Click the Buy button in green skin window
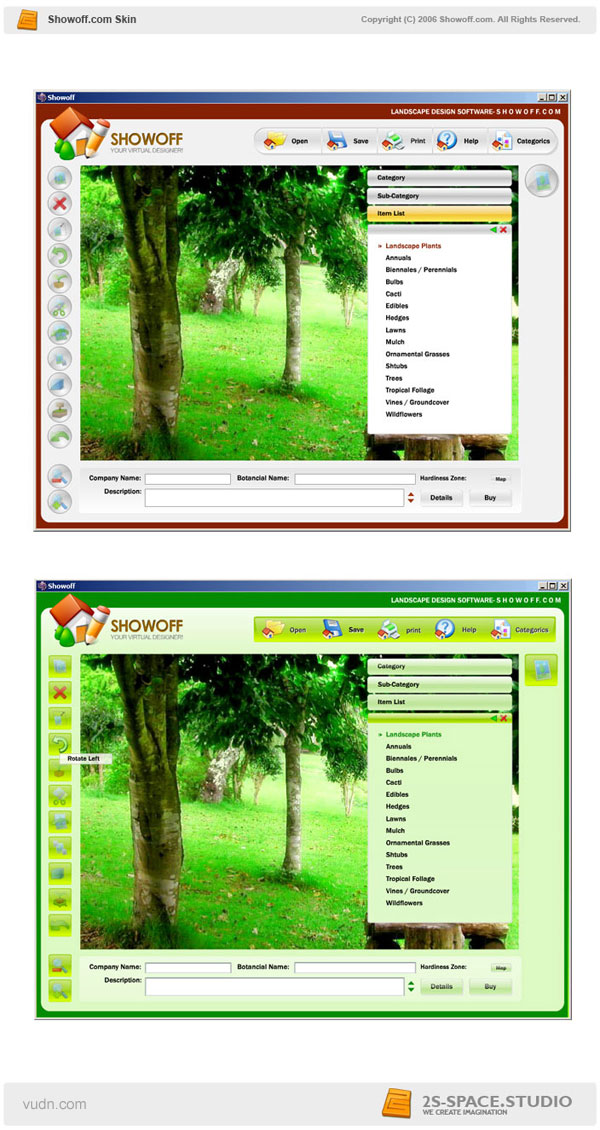600x1130 pixels. 491,987
